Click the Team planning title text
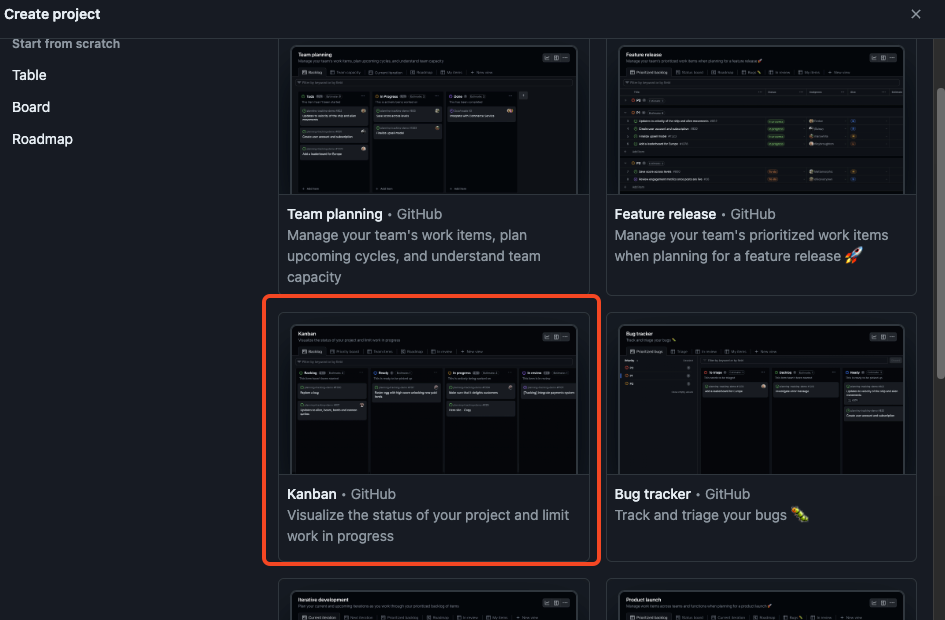This screenshot has width=945, height=620. pos(334,214)
